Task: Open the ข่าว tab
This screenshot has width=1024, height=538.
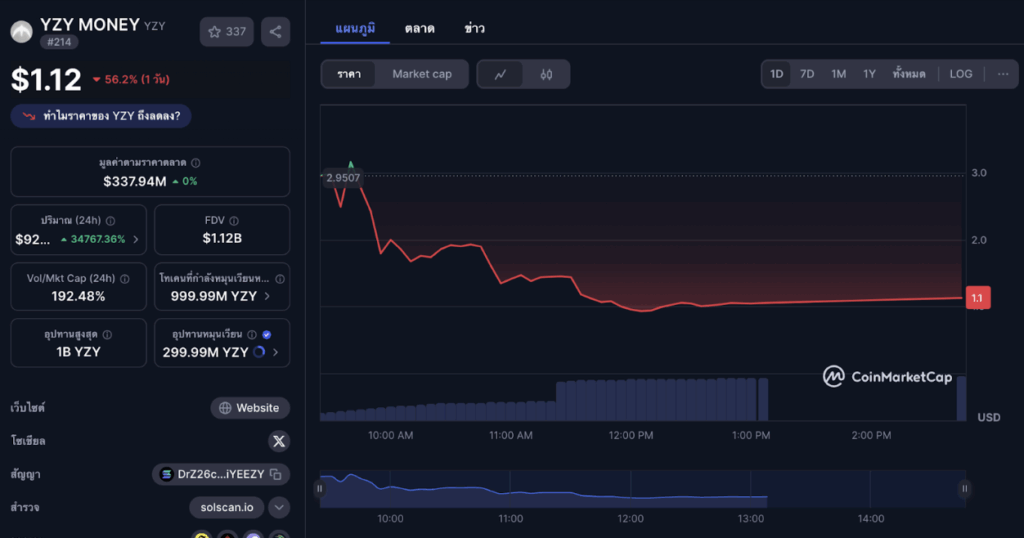Action: click(x=474, y=29)
